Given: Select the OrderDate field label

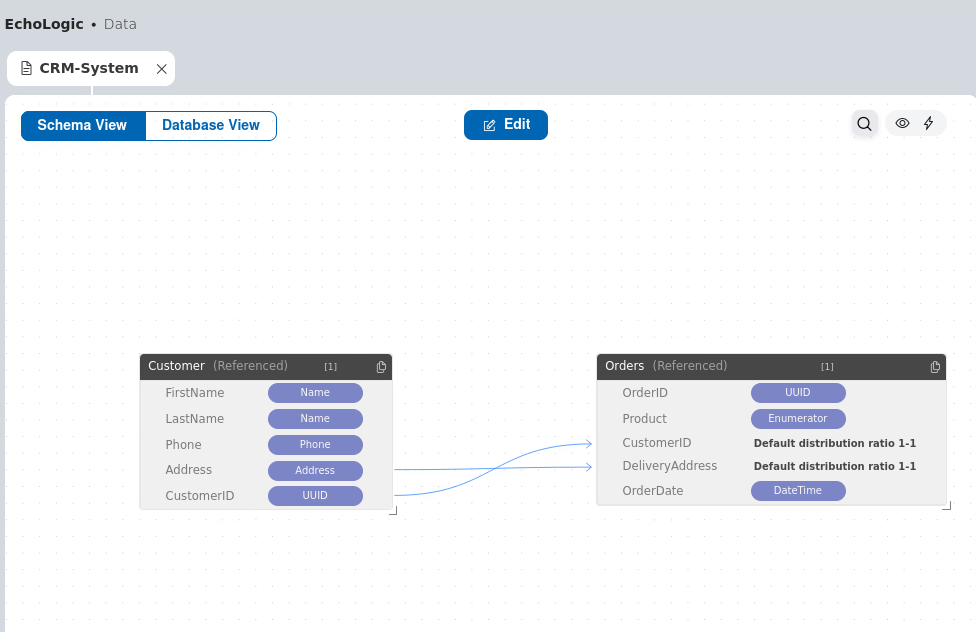Looking at the screenshot, I should coord(652,491).
